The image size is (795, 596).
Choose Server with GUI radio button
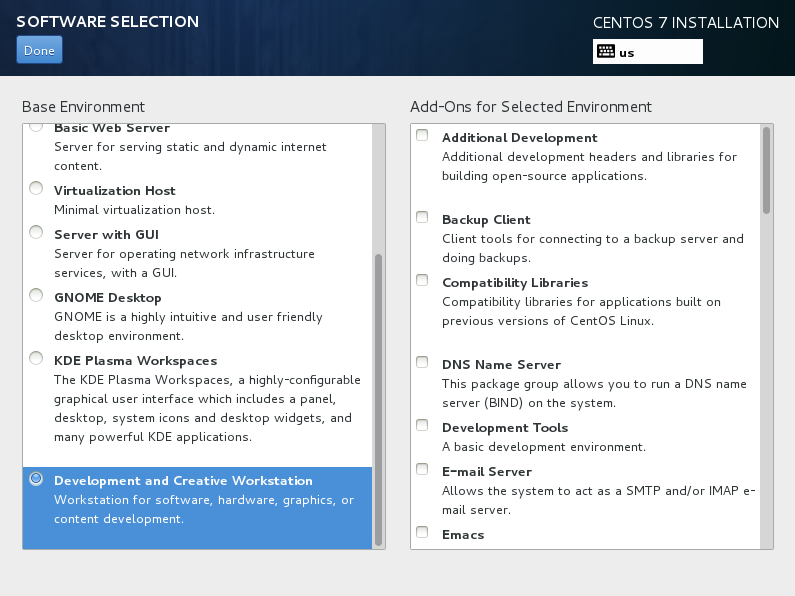pos(36,232)
